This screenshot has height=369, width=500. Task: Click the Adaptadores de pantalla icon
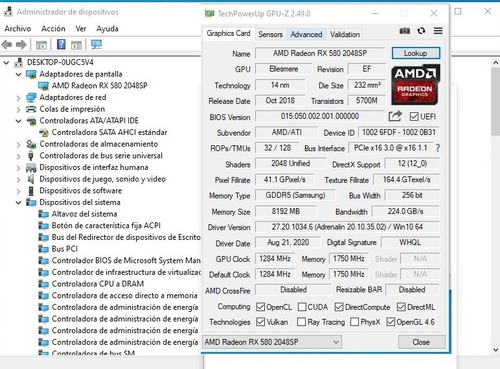point(31,74)
